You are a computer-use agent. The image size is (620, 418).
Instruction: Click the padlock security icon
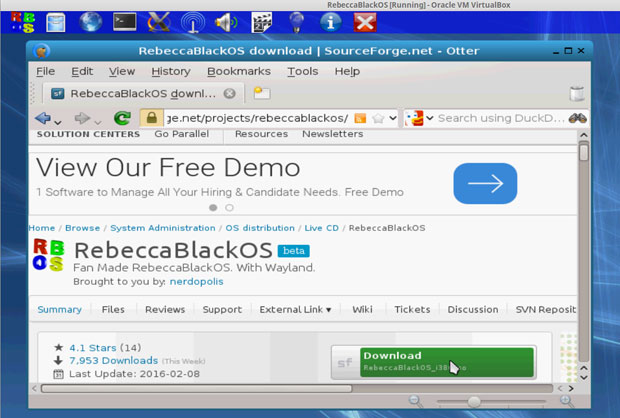[151, 118]
